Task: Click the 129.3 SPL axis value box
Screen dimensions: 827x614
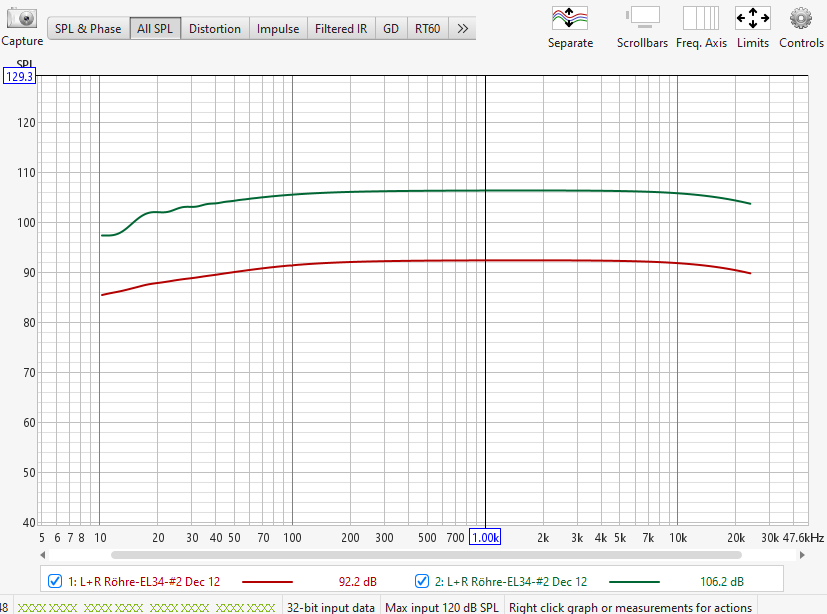Action: click(20, 77)
